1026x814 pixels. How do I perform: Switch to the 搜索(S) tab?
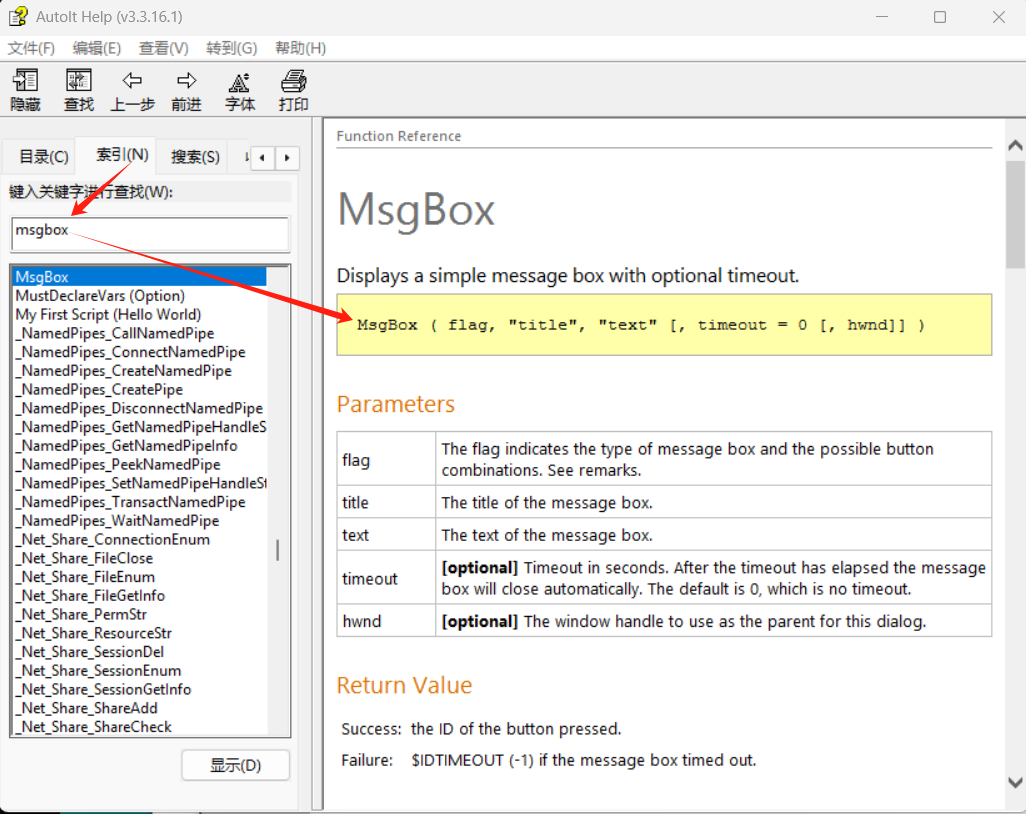pyautogui.click(x=195, y=157)
